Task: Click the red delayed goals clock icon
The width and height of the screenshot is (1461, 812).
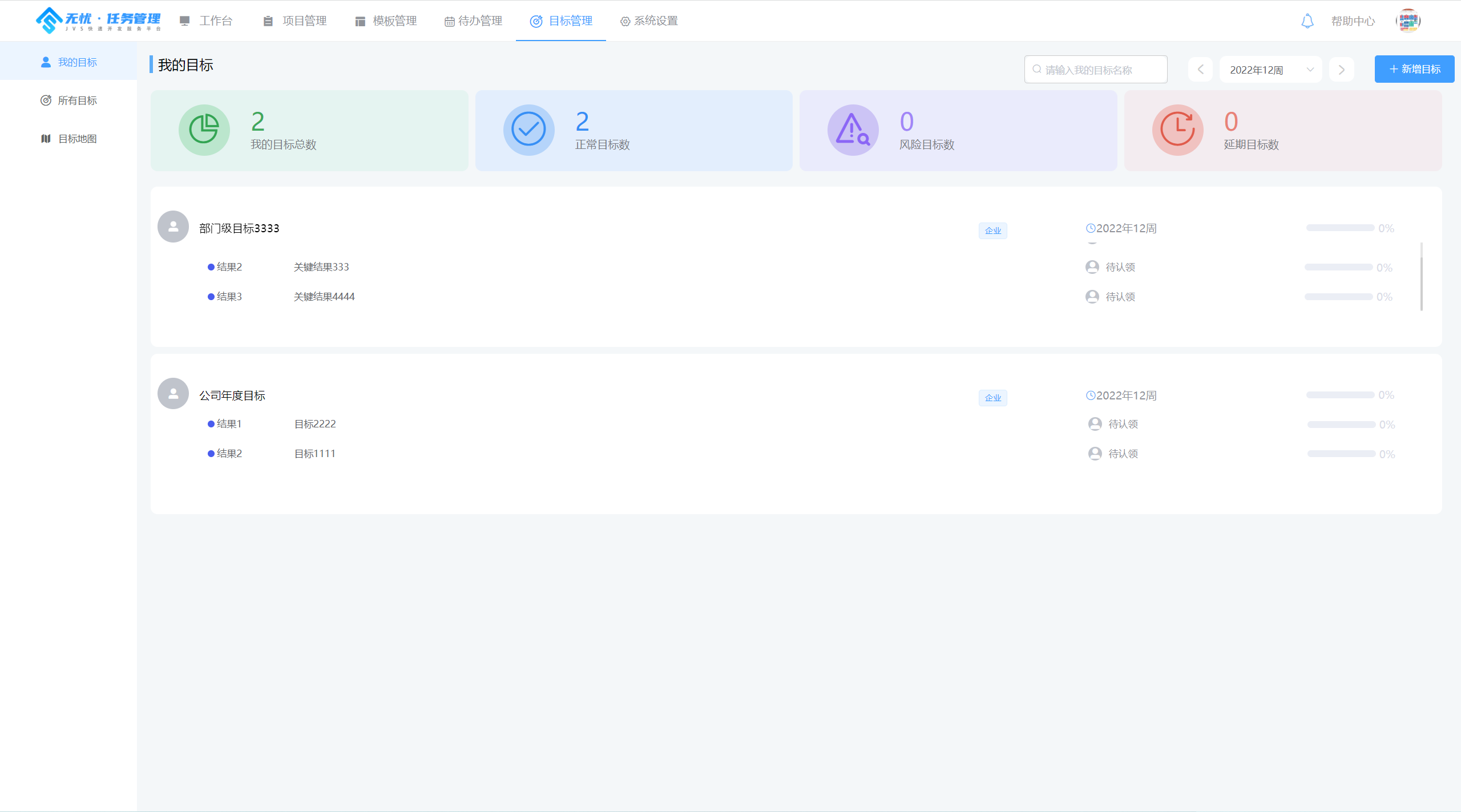Action: (x=1177, y=130)
